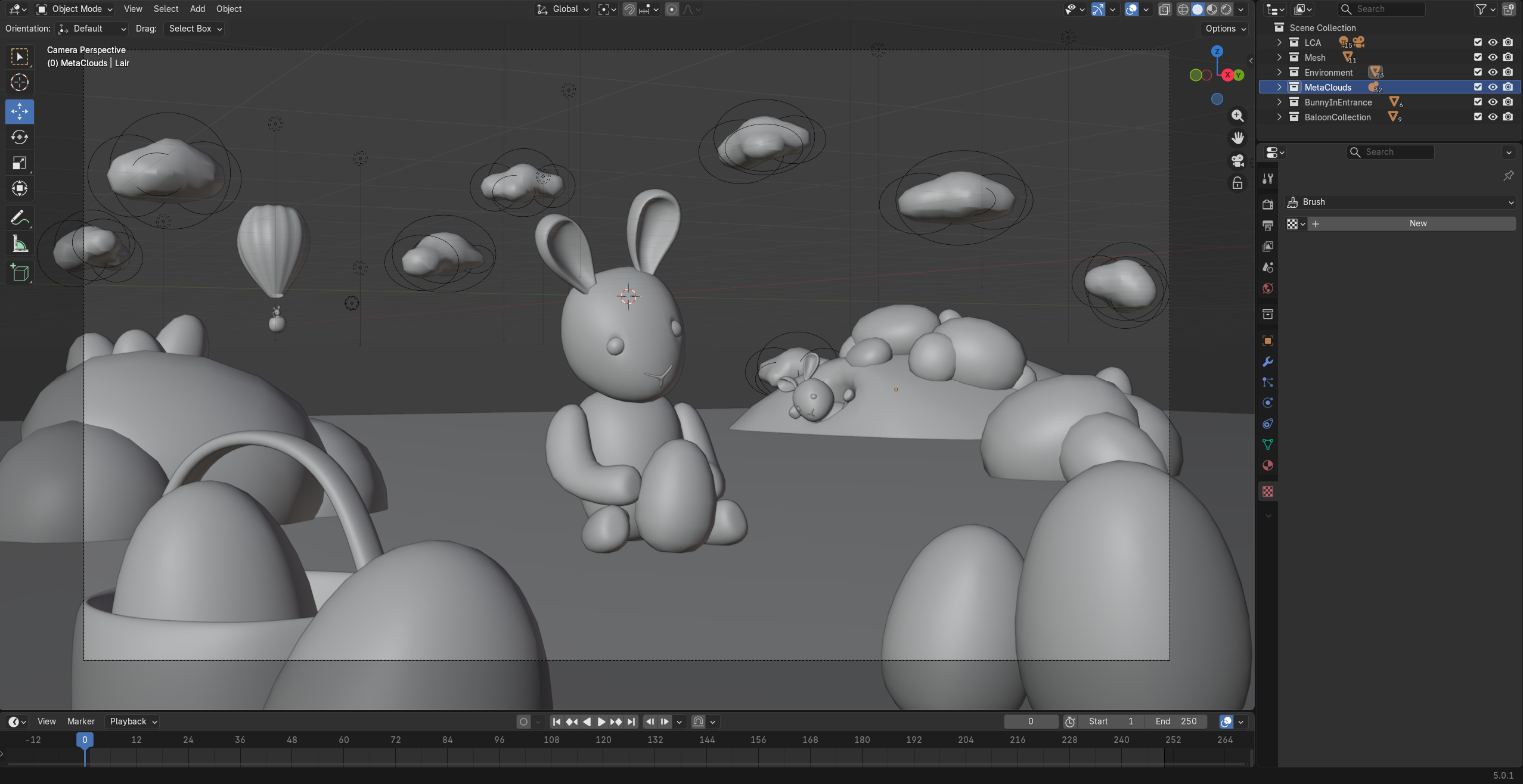Pick the Measure ruler tool
This screenshot has height=784, width=1523.
click(x=19, y=244)
